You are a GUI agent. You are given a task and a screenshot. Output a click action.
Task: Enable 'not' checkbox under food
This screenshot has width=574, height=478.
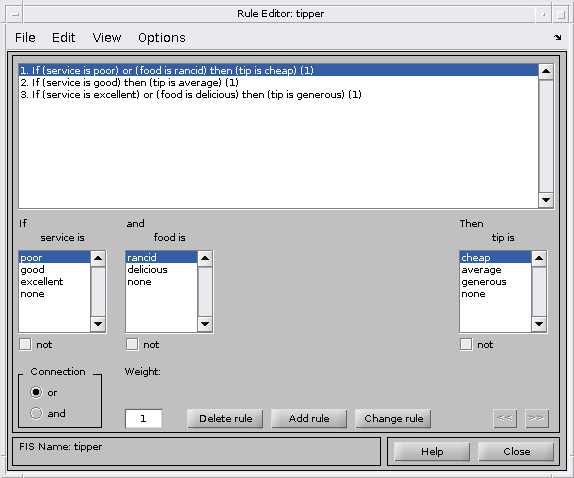pos(132,344)
